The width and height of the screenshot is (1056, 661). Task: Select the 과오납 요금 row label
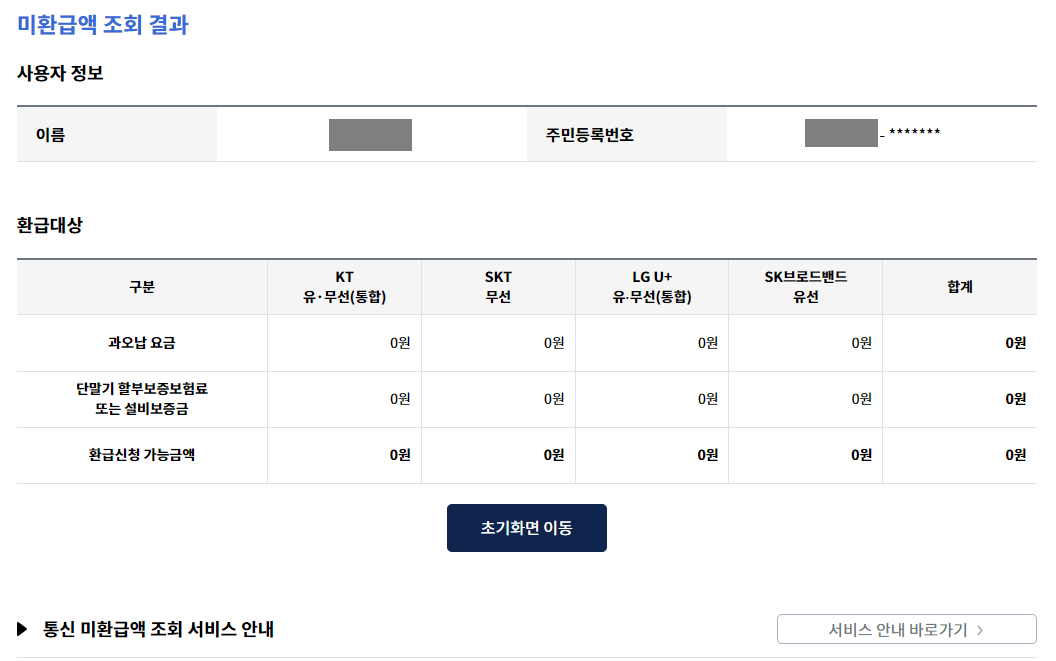[x=140, y=343]
